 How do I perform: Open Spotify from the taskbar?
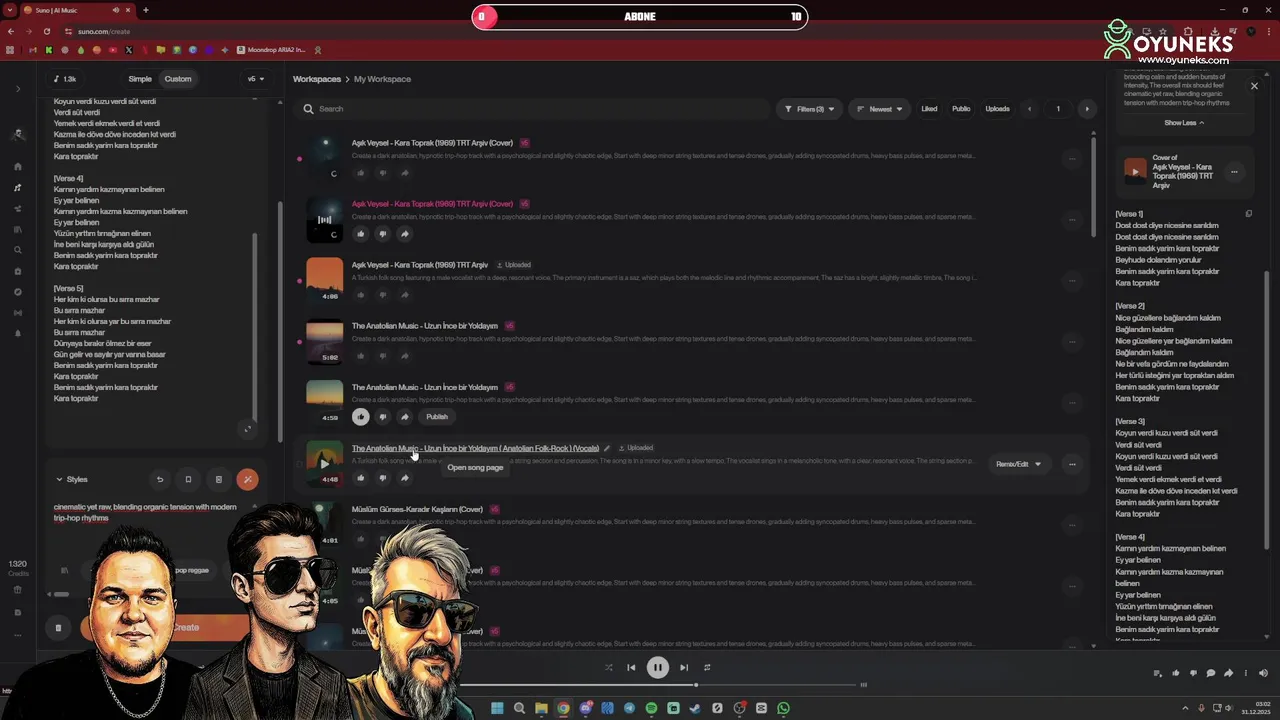(651, 708)
